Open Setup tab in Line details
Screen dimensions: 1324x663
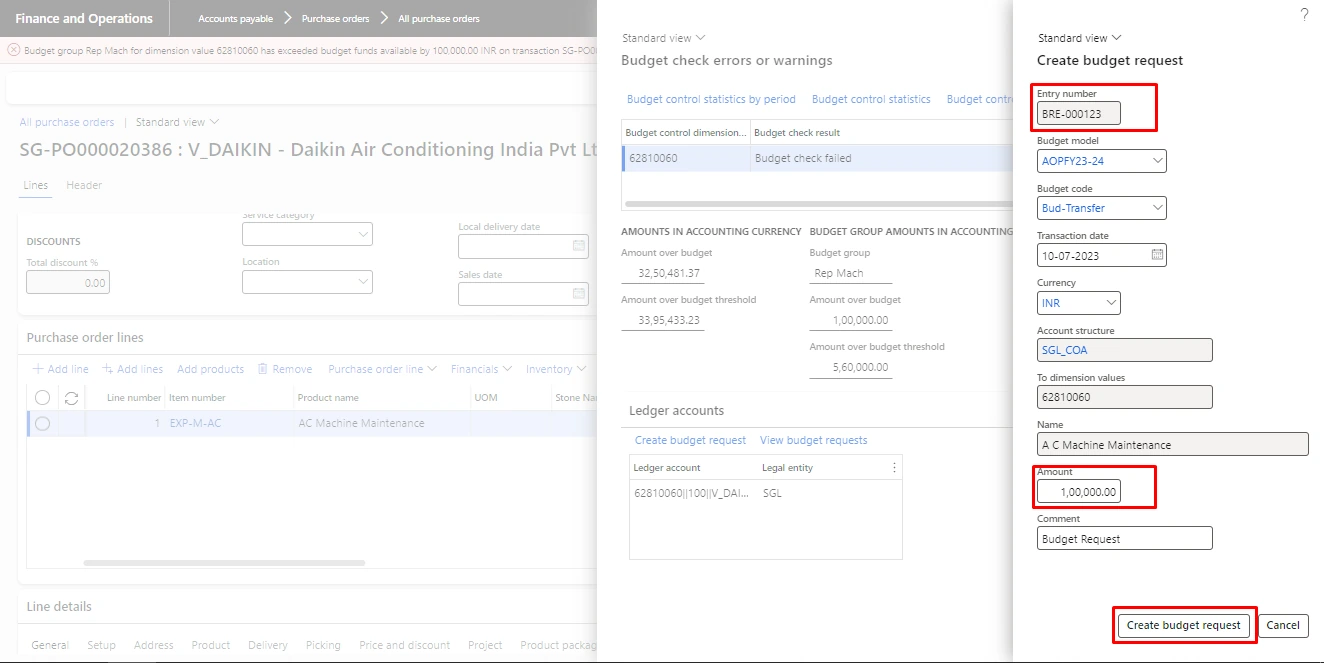101,645
